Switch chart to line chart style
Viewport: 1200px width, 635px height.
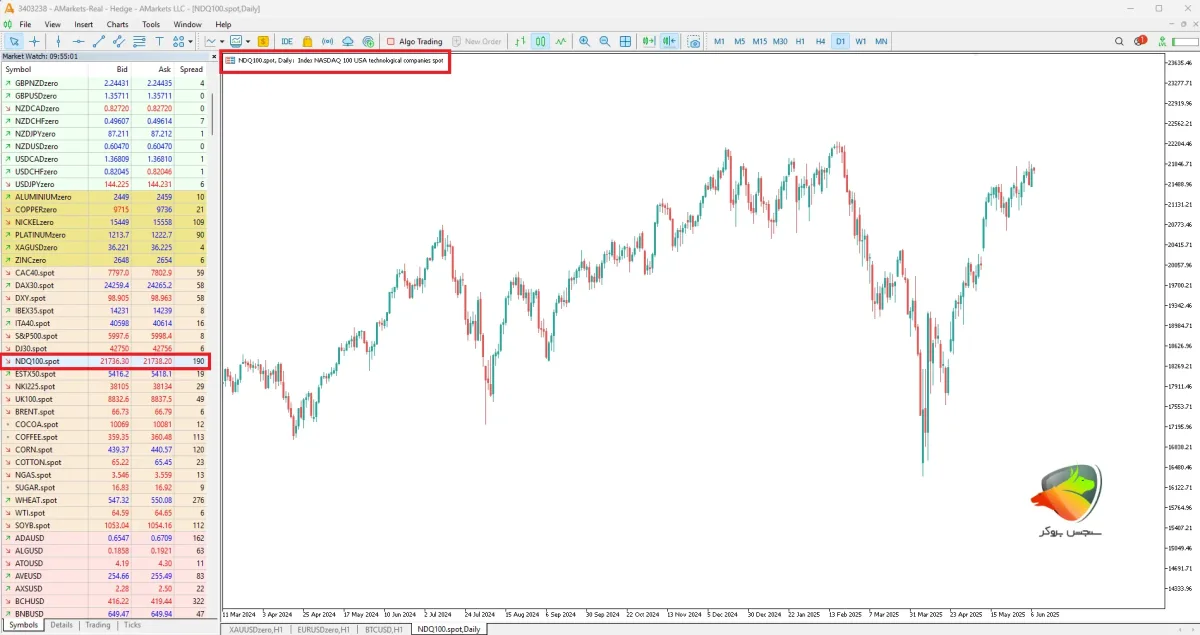click(x=561, y=41)
